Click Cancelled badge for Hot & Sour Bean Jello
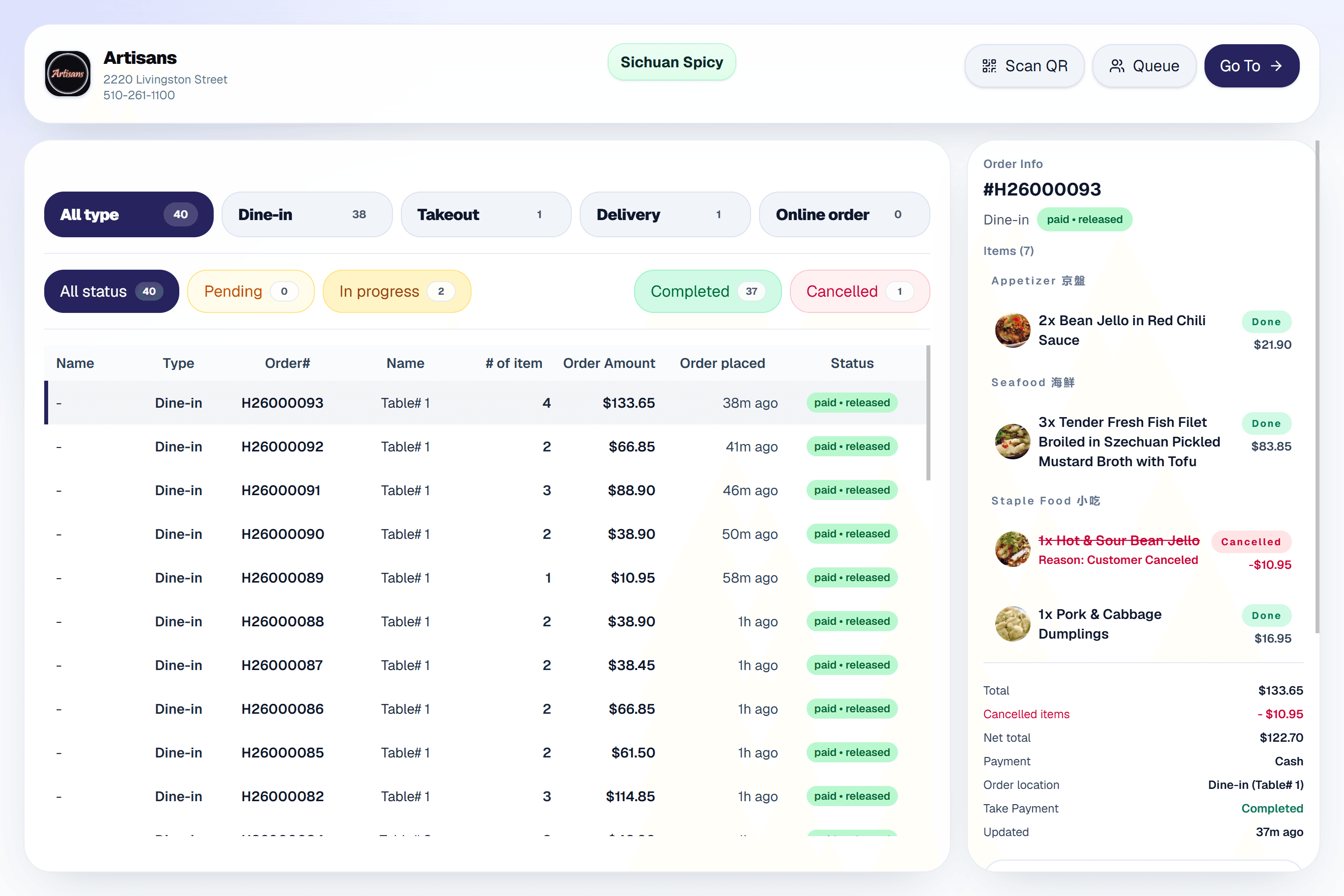Viewport: 1344px width, 896px height. [x=1251, y=542]
